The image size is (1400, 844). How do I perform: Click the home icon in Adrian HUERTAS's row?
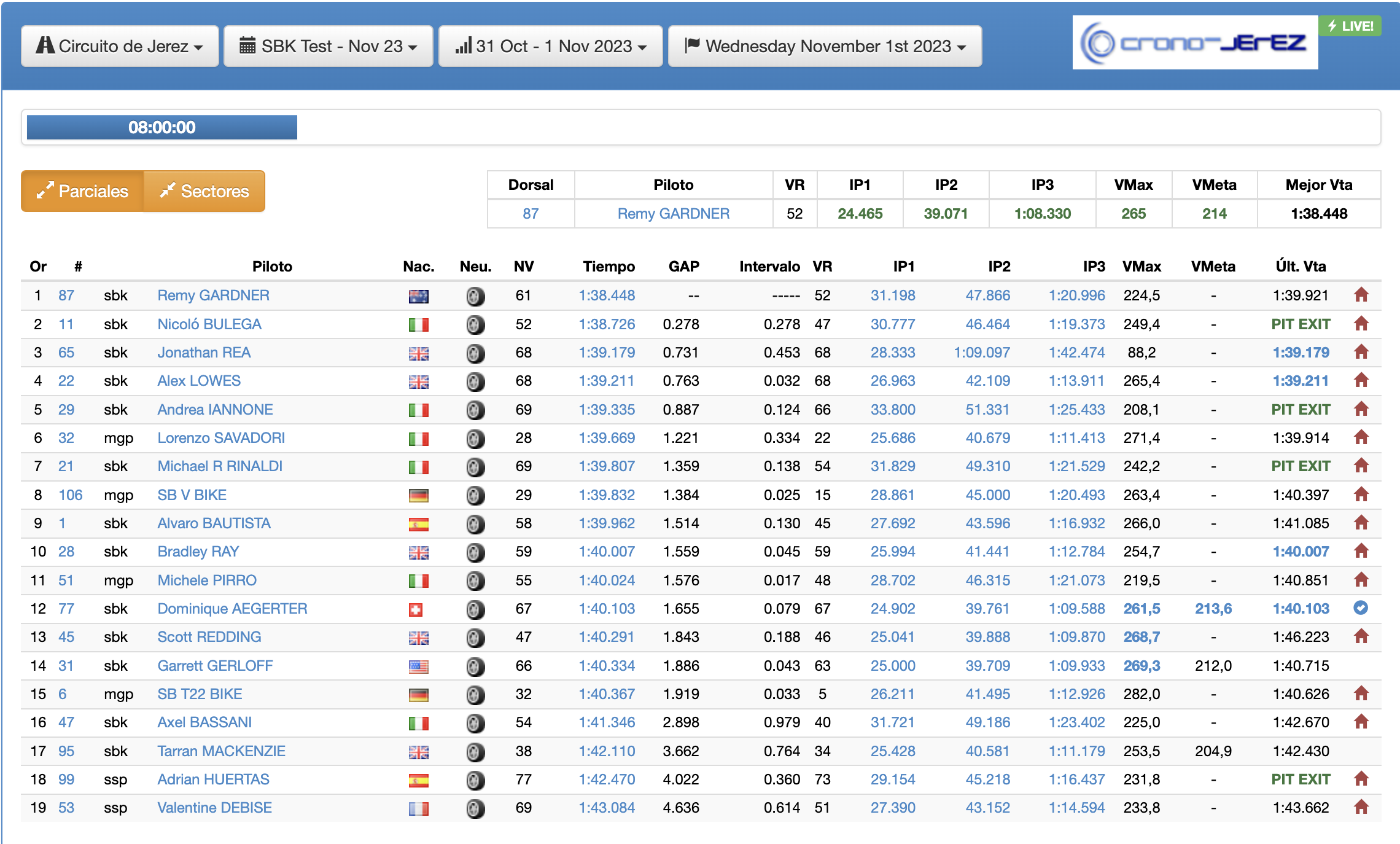click(x=1361, y=779)
